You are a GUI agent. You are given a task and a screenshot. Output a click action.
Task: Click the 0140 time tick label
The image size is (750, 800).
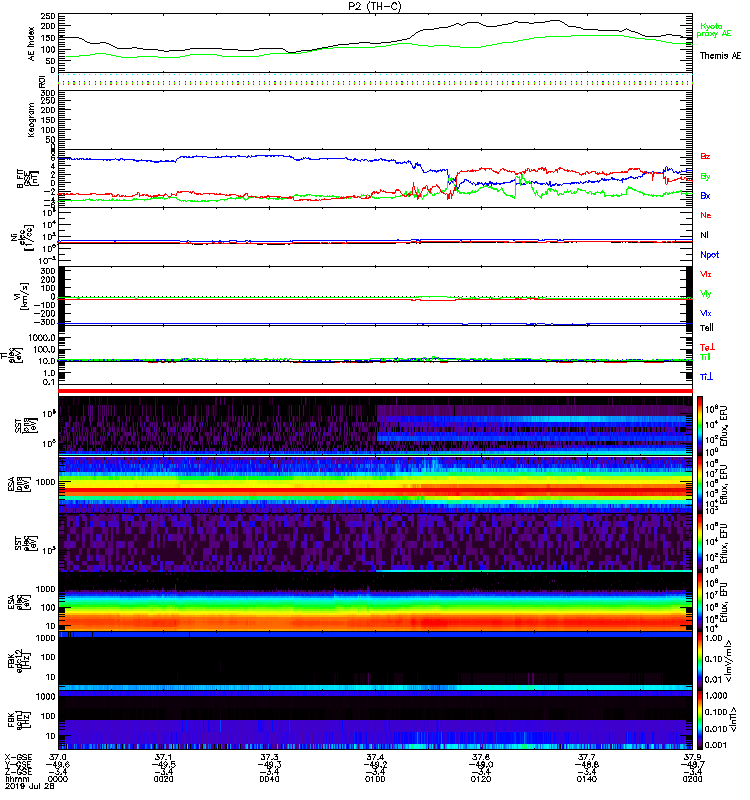(x=587, y=779)
